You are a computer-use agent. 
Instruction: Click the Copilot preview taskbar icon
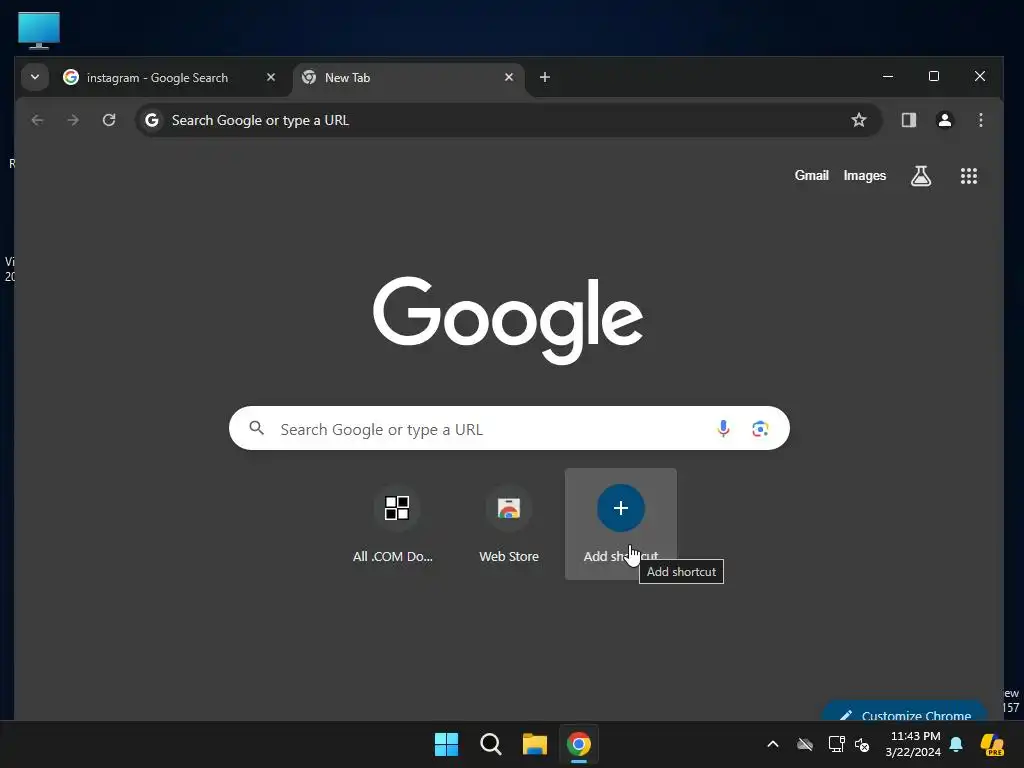click(992, 744)
